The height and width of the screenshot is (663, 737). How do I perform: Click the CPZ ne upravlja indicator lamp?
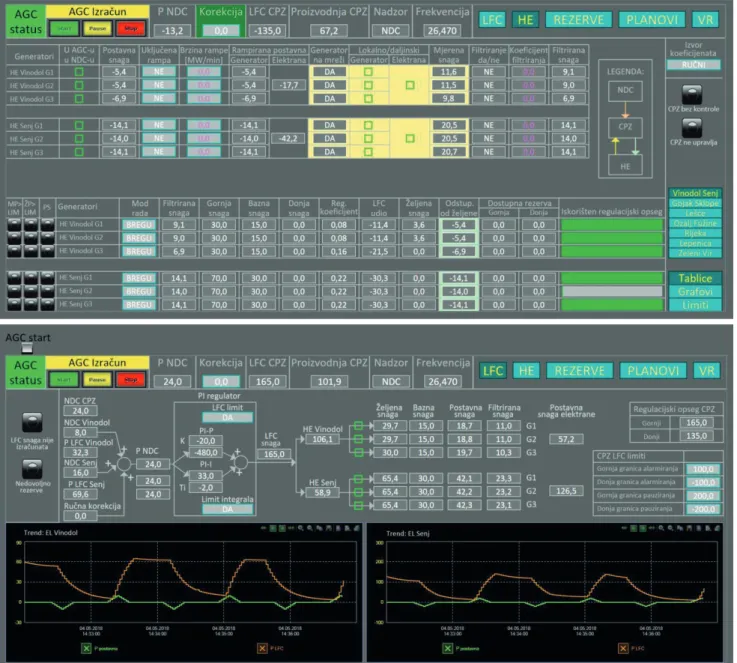(x=692, y=128)
